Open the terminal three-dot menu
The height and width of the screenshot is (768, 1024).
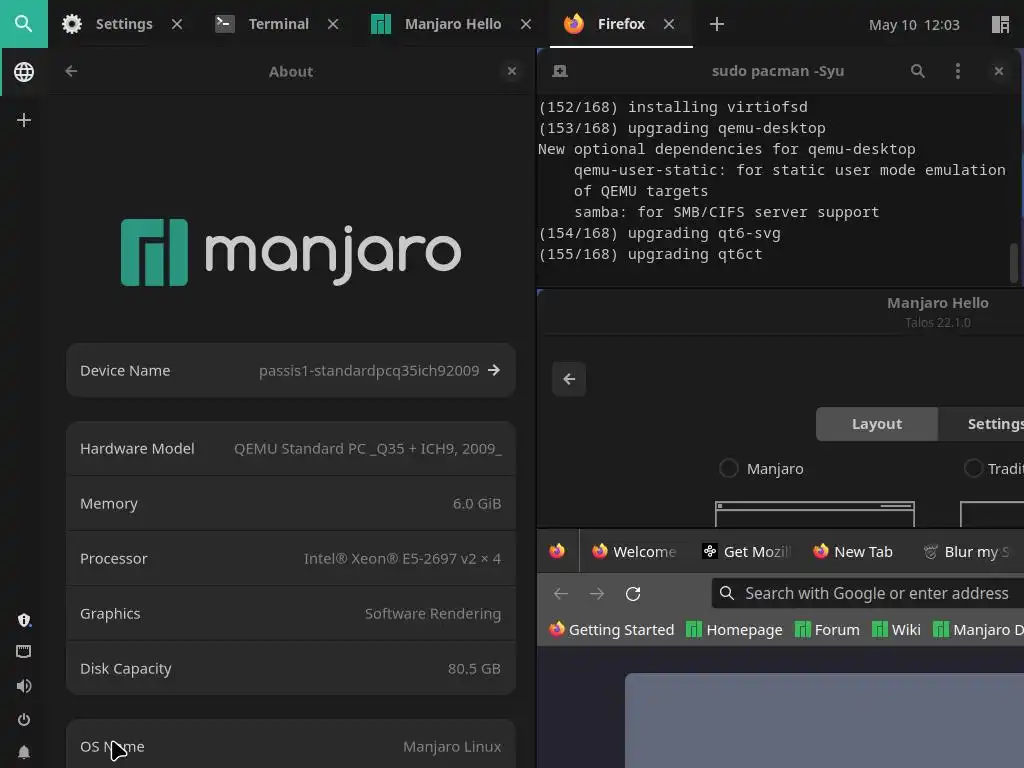point(957,71)
